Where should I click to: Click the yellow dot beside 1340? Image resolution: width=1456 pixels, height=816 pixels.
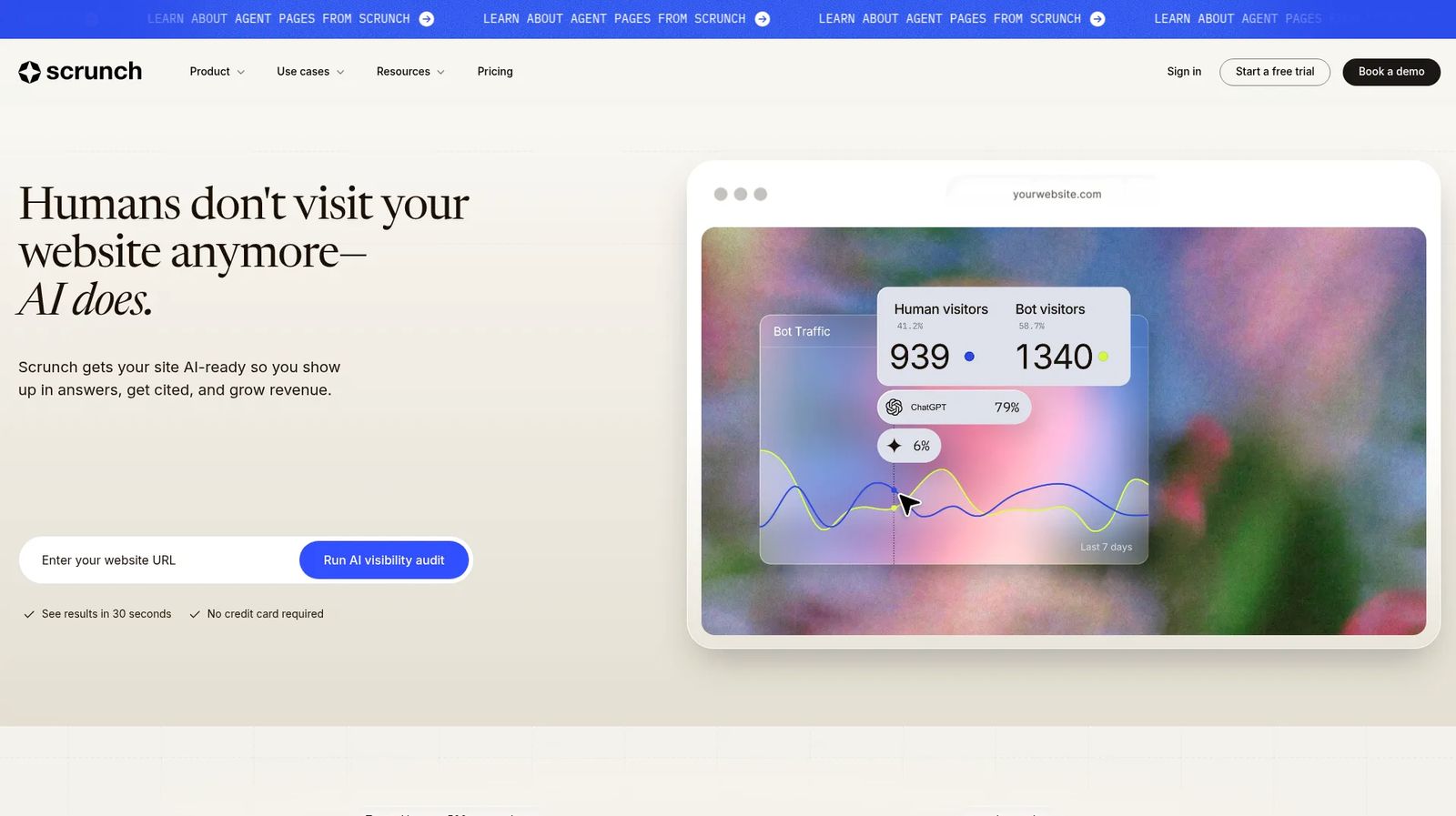coord(1103,357)
